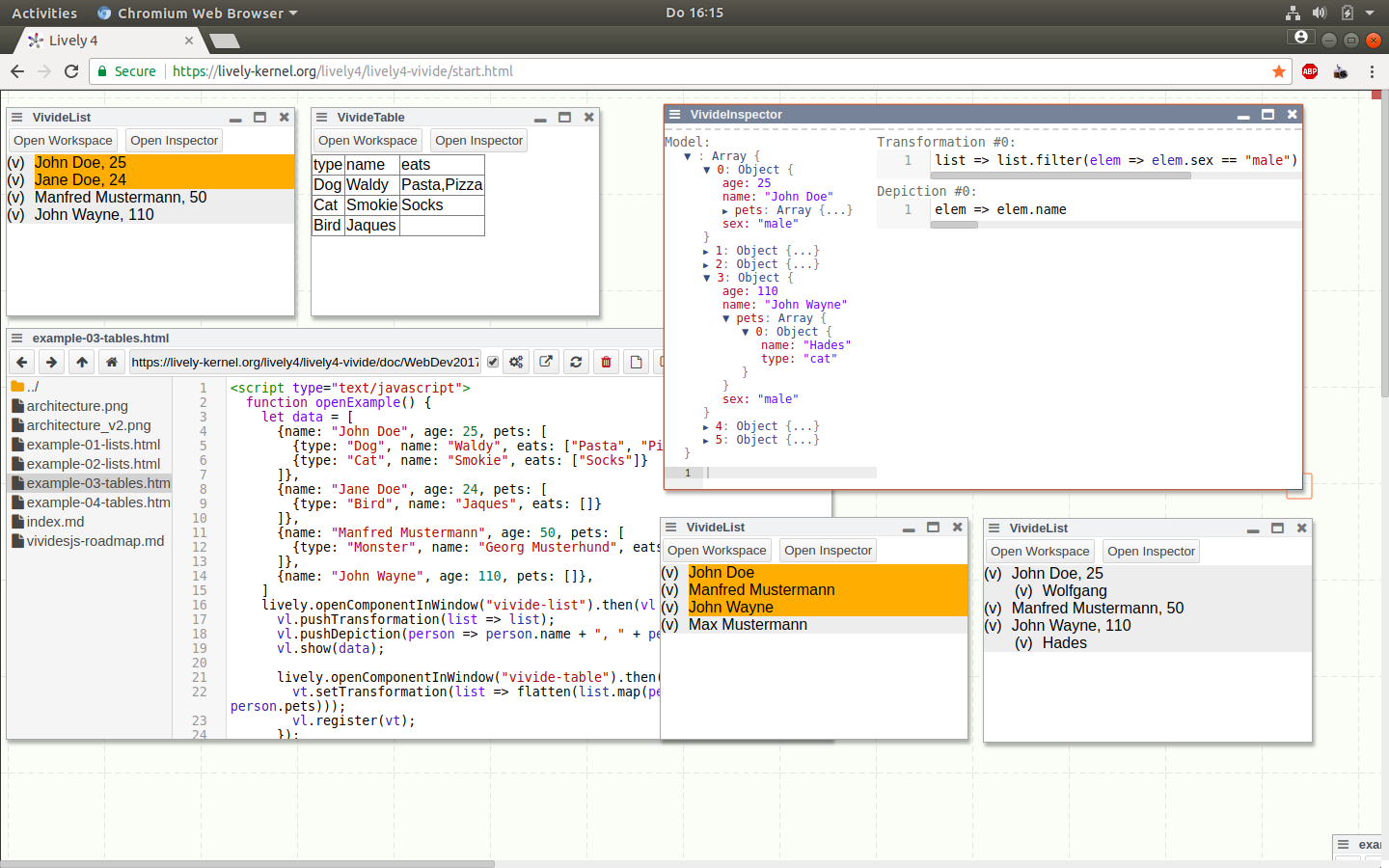Click the new file page icon

tap(636, 362)
